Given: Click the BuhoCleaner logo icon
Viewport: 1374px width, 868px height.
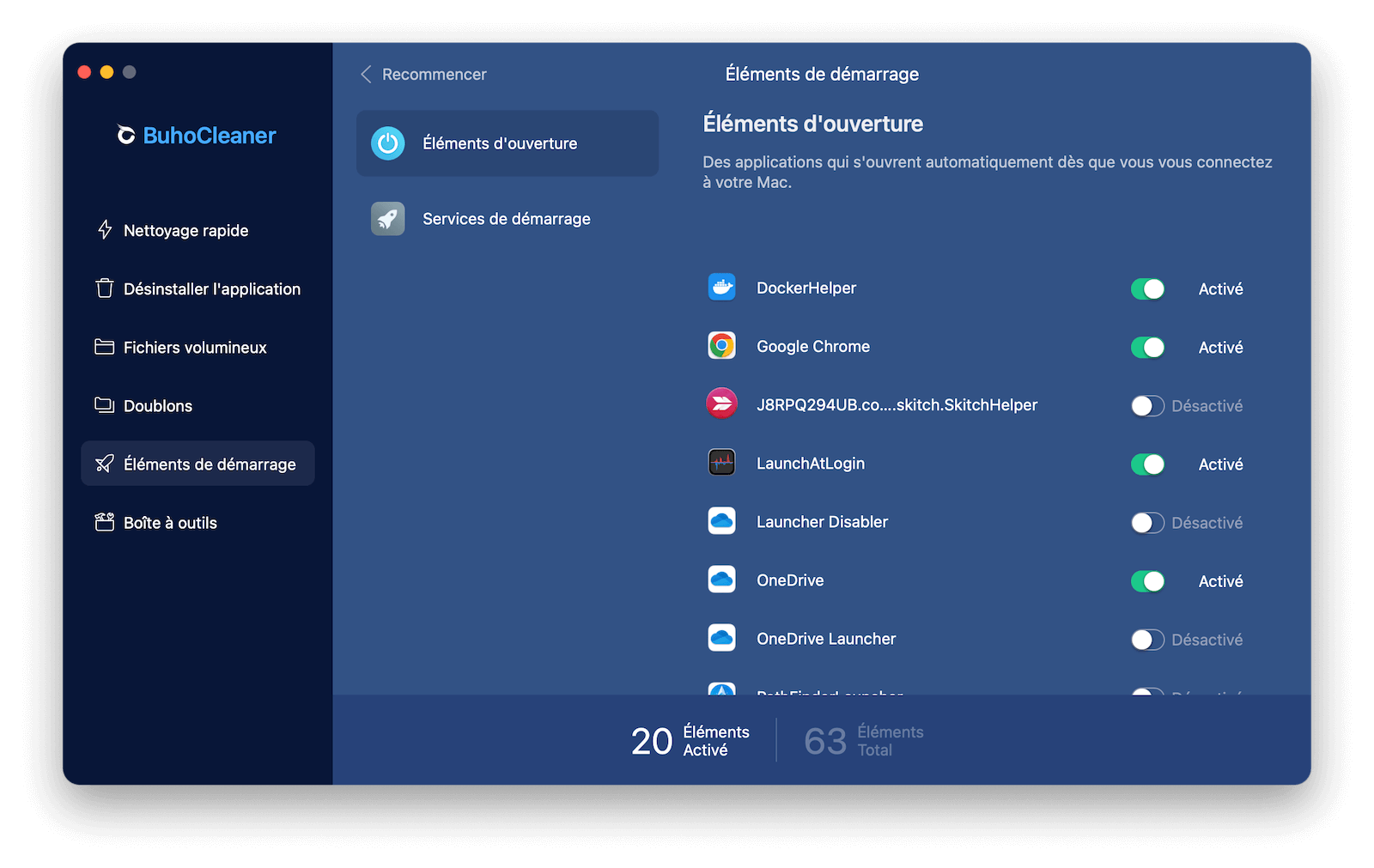Looking at the screenshot, I should tap(126, 136).
